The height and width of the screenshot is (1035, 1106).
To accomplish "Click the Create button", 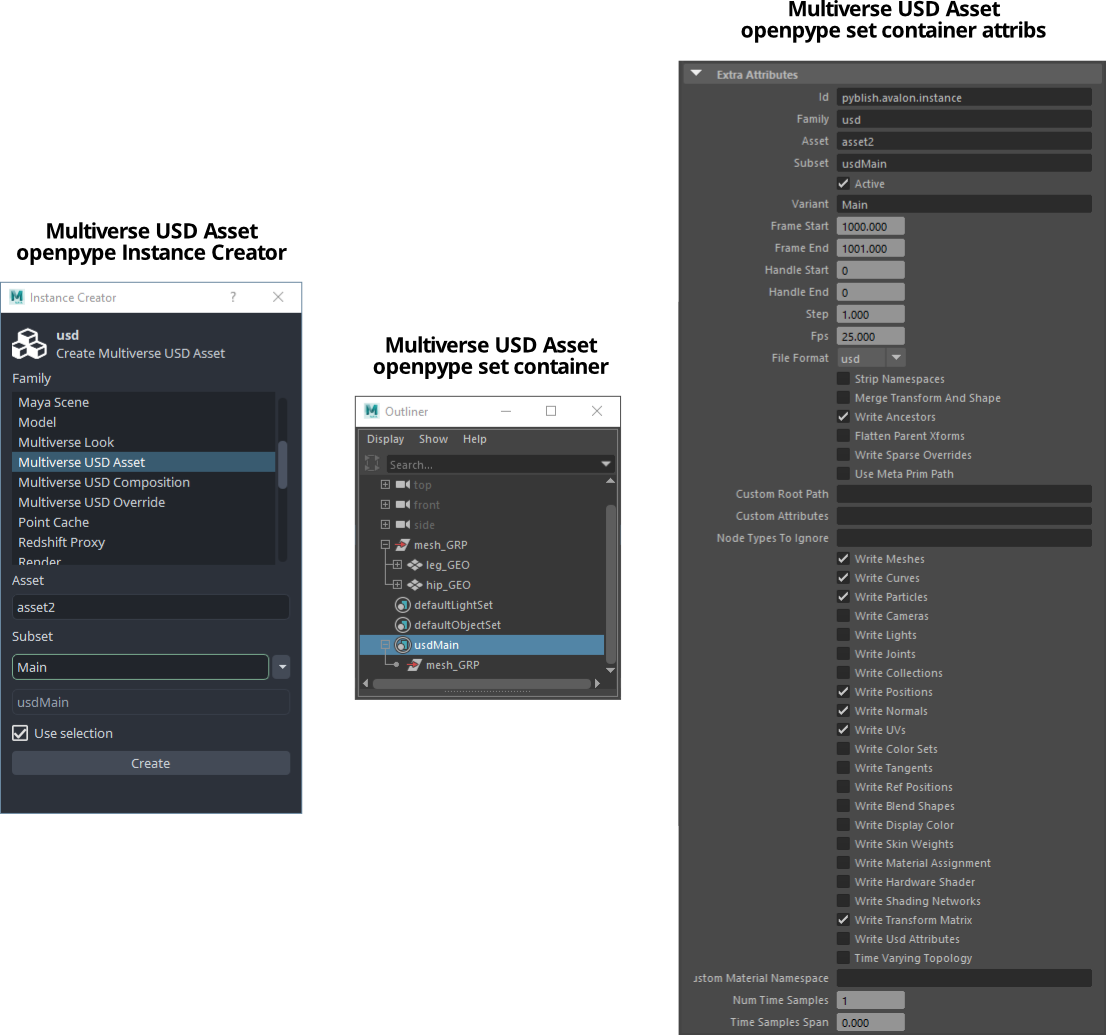I will [151, 763].
